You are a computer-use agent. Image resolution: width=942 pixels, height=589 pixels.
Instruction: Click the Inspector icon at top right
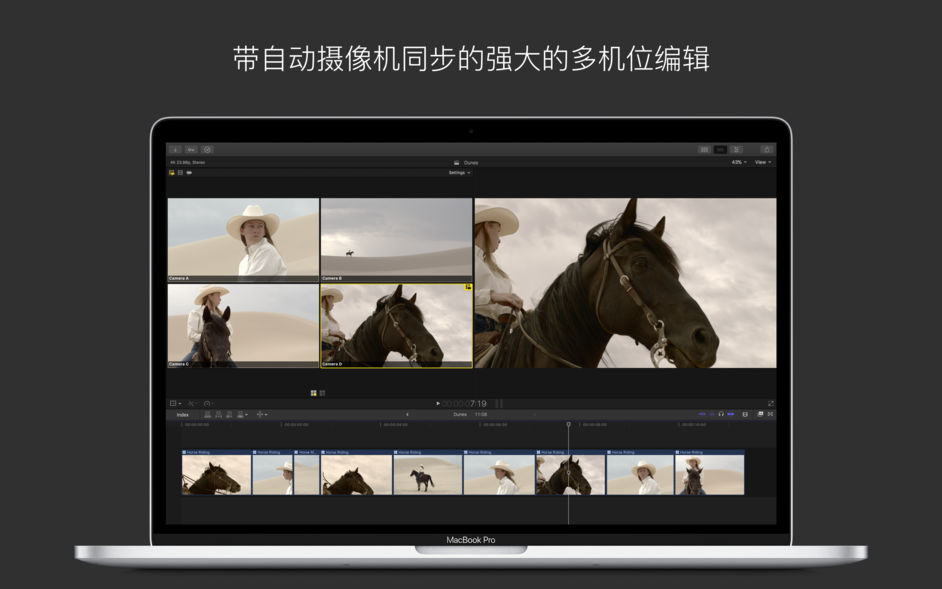click(x=765, y=147)
